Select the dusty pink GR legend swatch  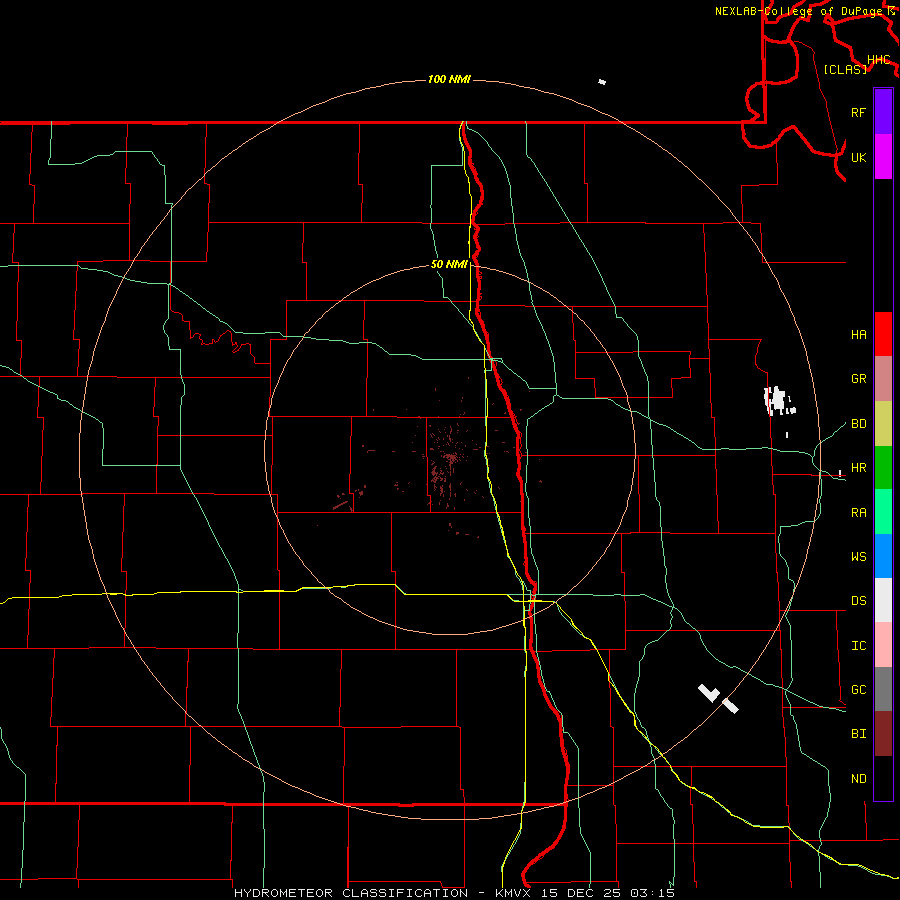883,378
